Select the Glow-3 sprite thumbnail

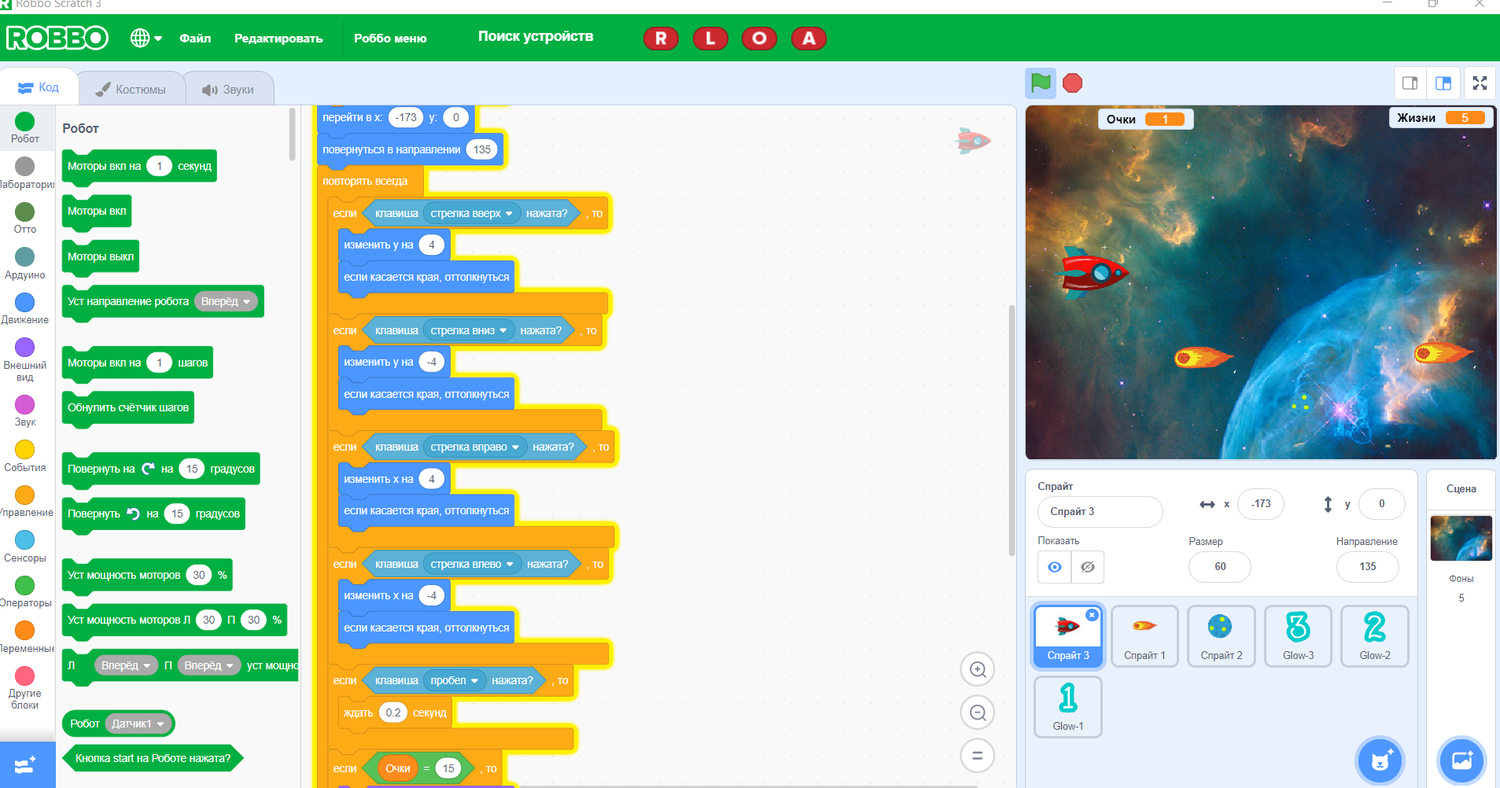click(x=1297, y=636)
